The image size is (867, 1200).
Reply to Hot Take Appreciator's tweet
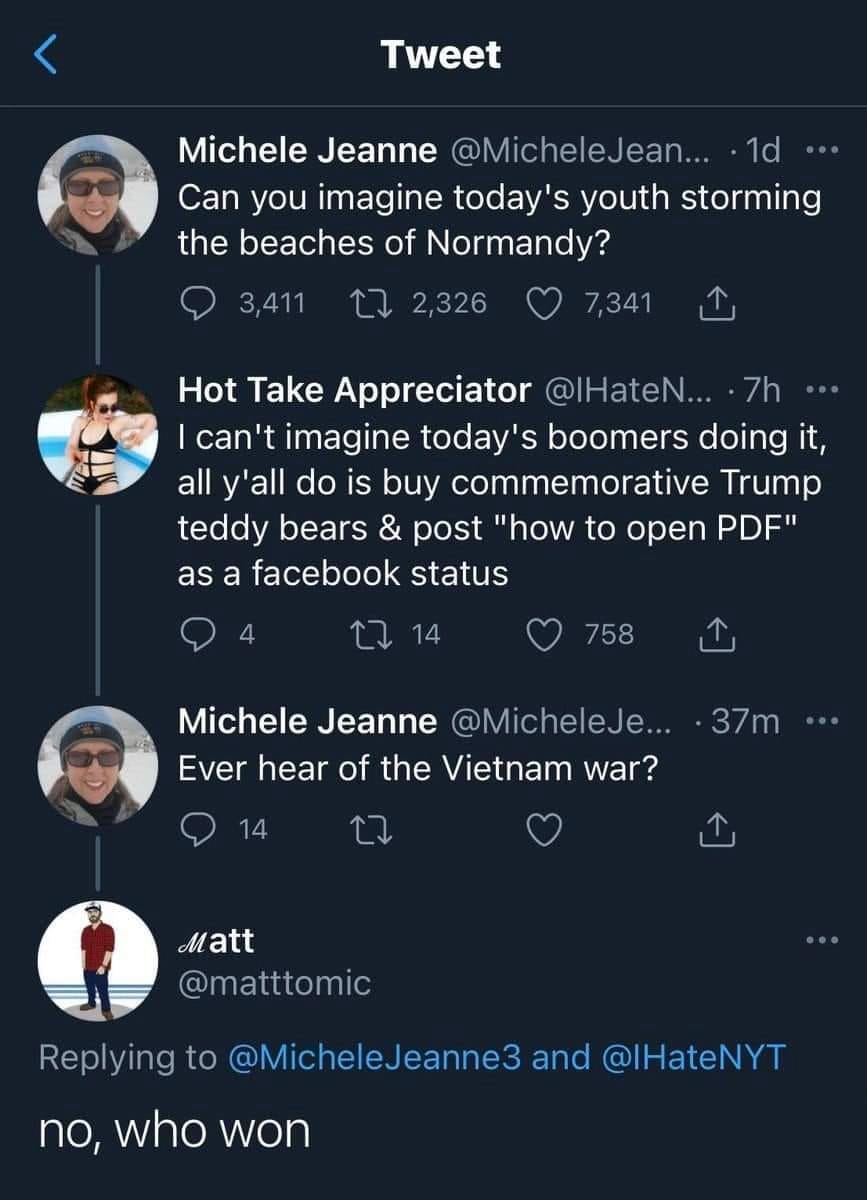196,634
